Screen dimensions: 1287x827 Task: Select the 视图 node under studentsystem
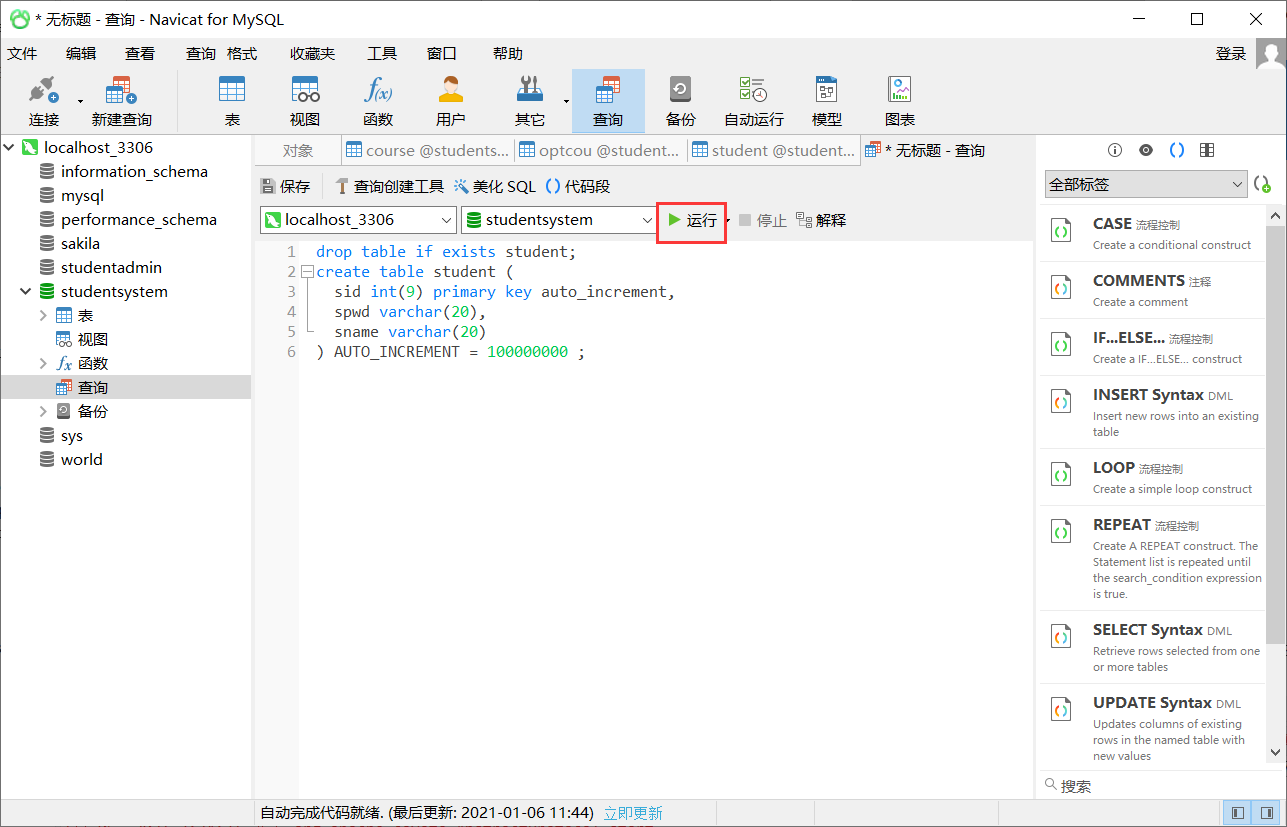click(93, 340)
